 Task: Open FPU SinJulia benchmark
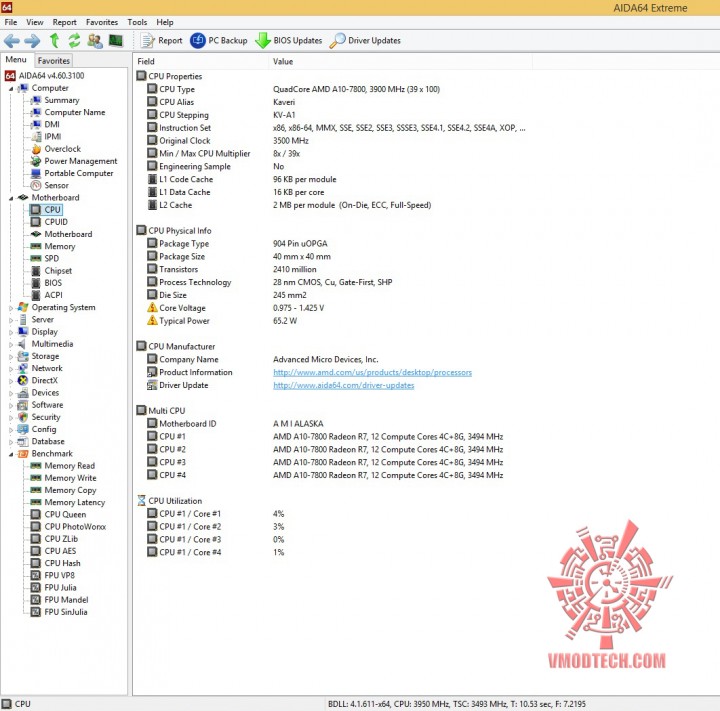click(x=66, y=612)
